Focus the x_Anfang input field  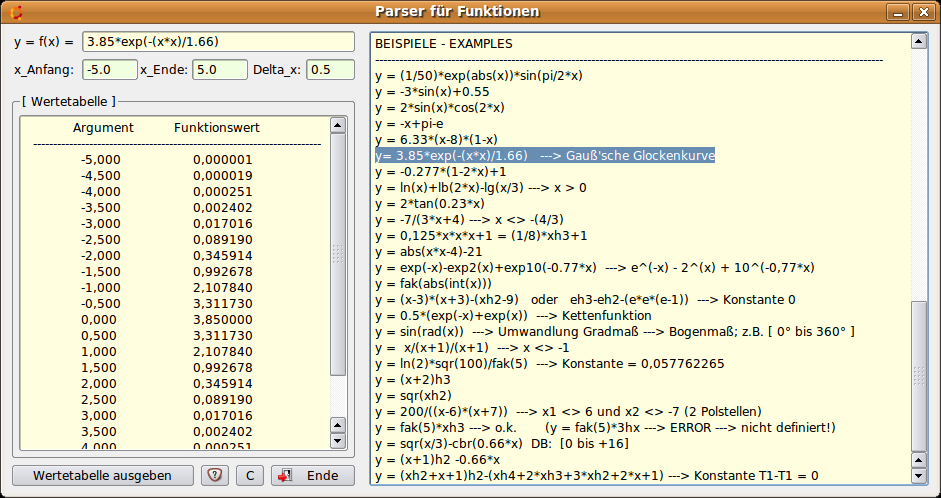click(109, 70)
